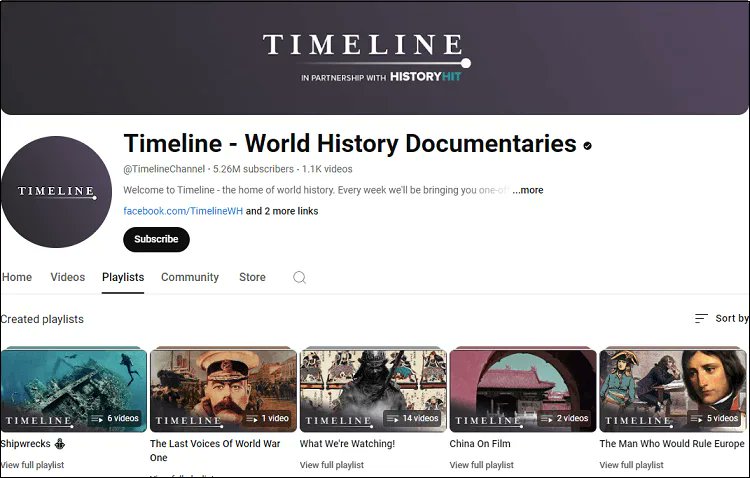Subscribe to the Timeline channel
750x478 pixels.
156,239
